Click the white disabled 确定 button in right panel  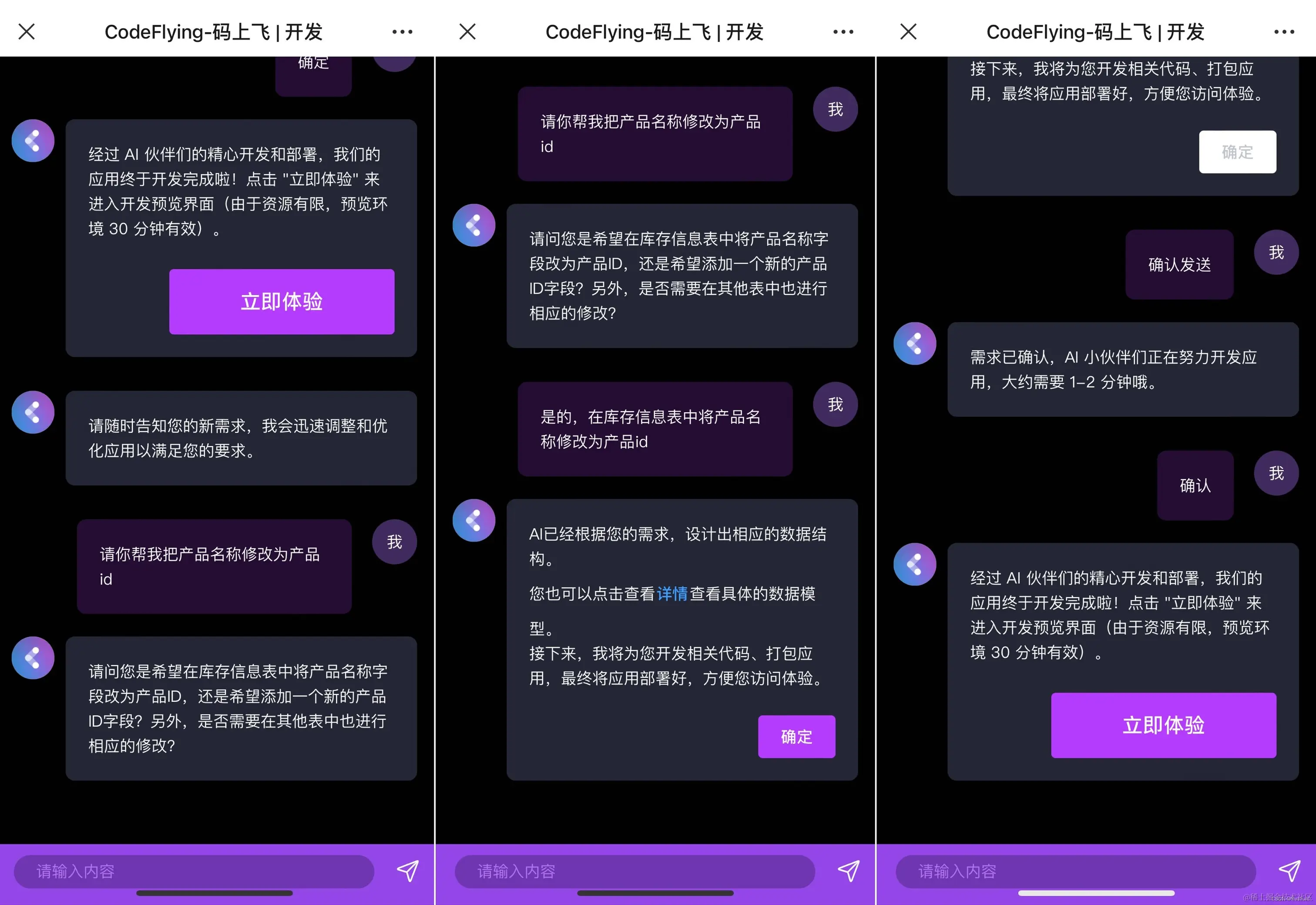tap(1237, 152)
